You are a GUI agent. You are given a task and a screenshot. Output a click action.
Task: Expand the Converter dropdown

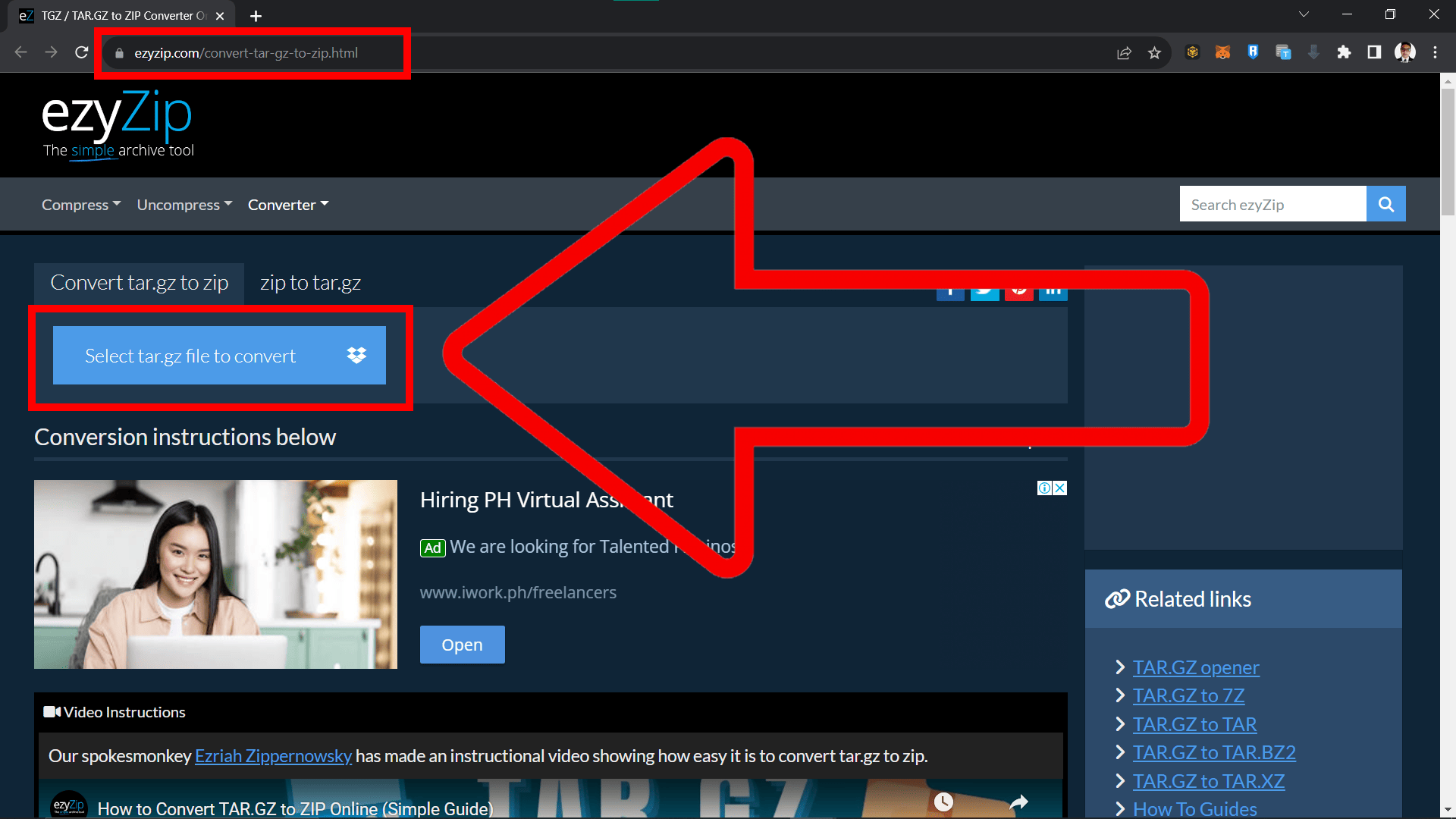(x=287, y=204)
